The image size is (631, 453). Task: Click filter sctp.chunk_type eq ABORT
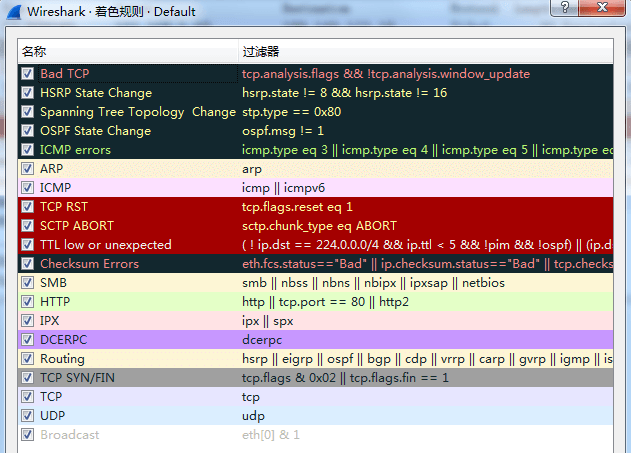point(319,226)
